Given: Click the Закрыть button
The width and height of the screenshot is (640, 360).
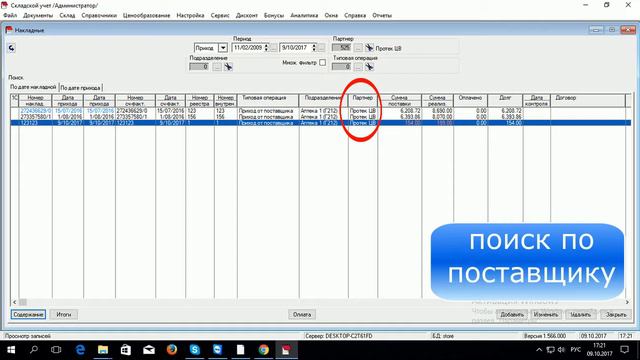Looking at the screenshot, I should coord(616,315).
